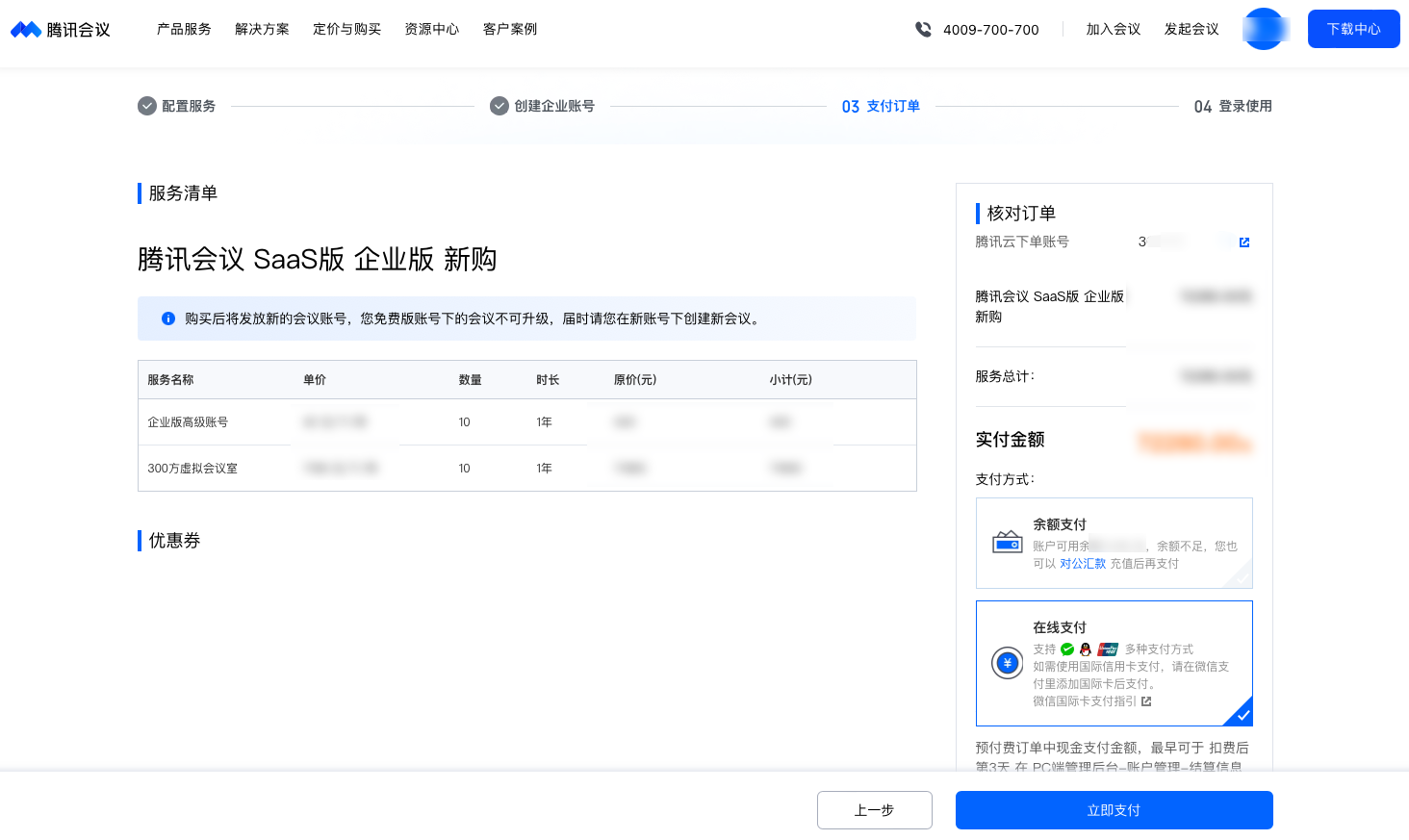Click duration 1年 in 300方虚拟会议室 row

pyautogui.click(x=545, y=469)
